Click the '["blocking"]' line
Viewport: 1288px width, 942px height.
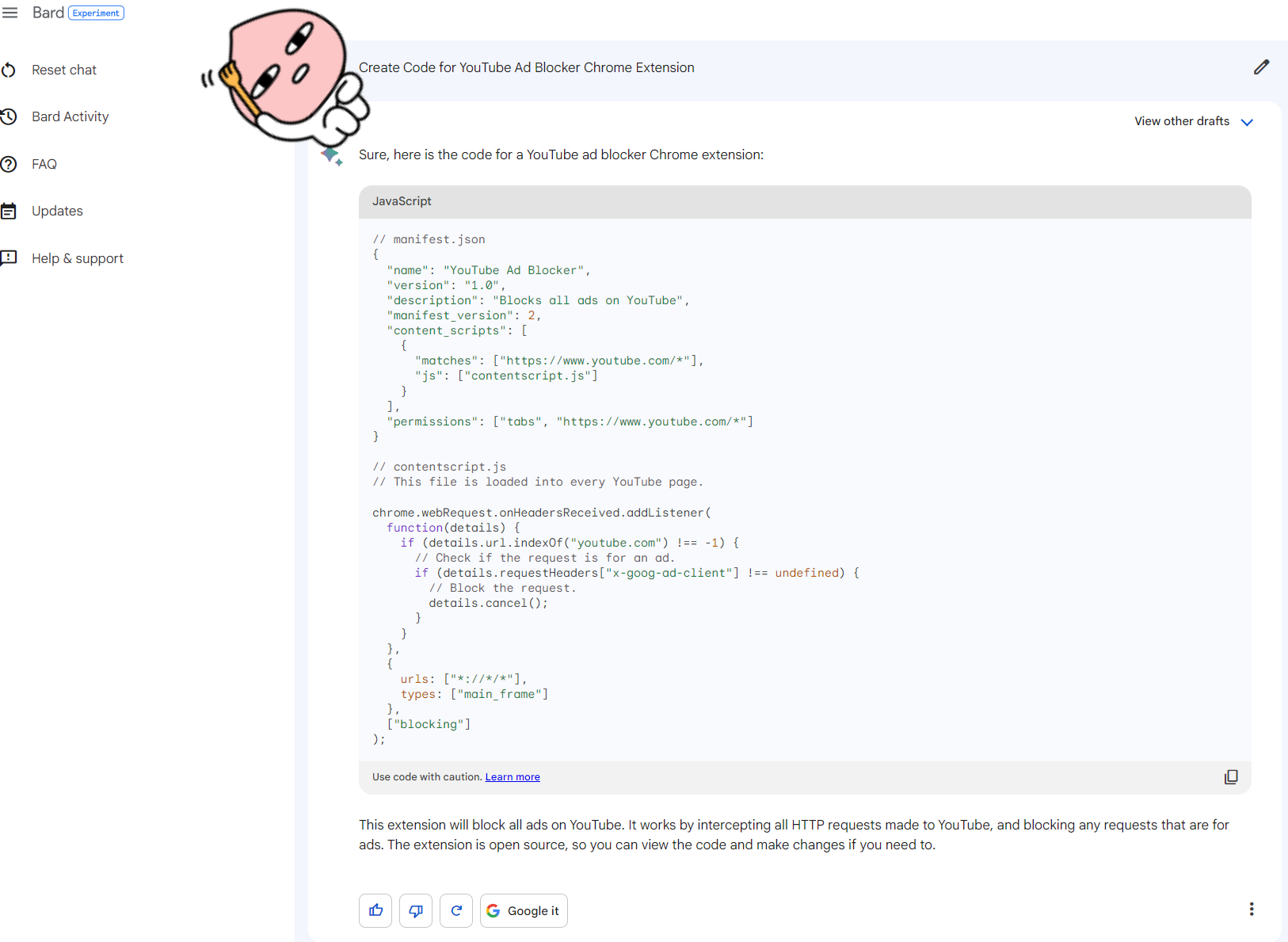429,724
